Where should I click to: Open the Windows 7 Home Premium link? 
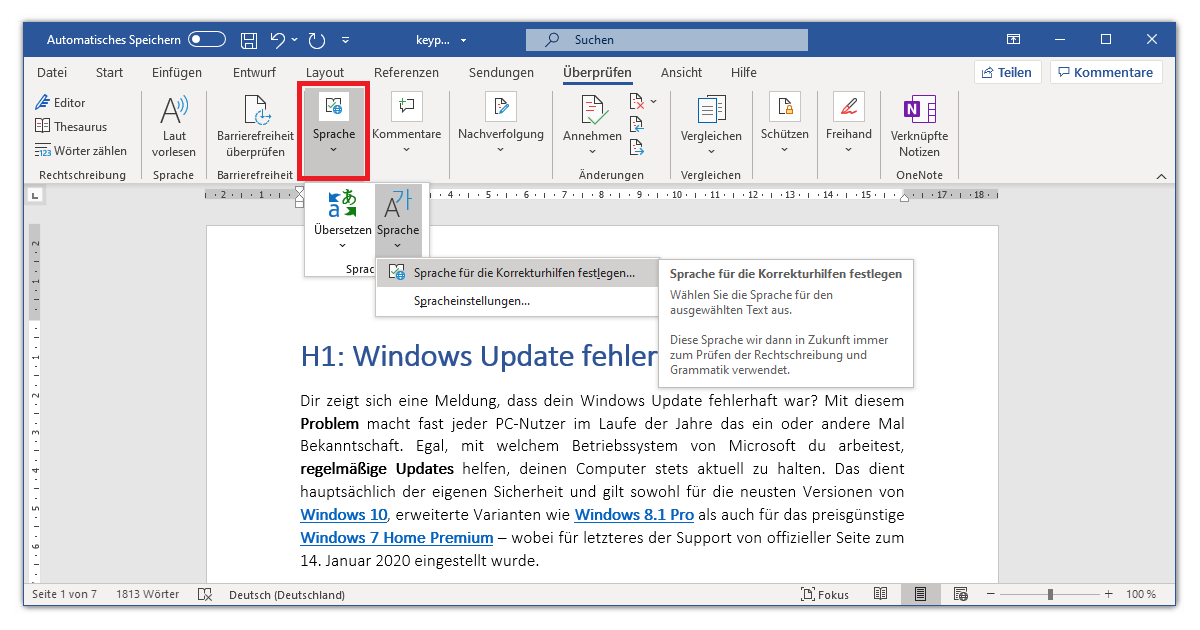tap(397, 537)
